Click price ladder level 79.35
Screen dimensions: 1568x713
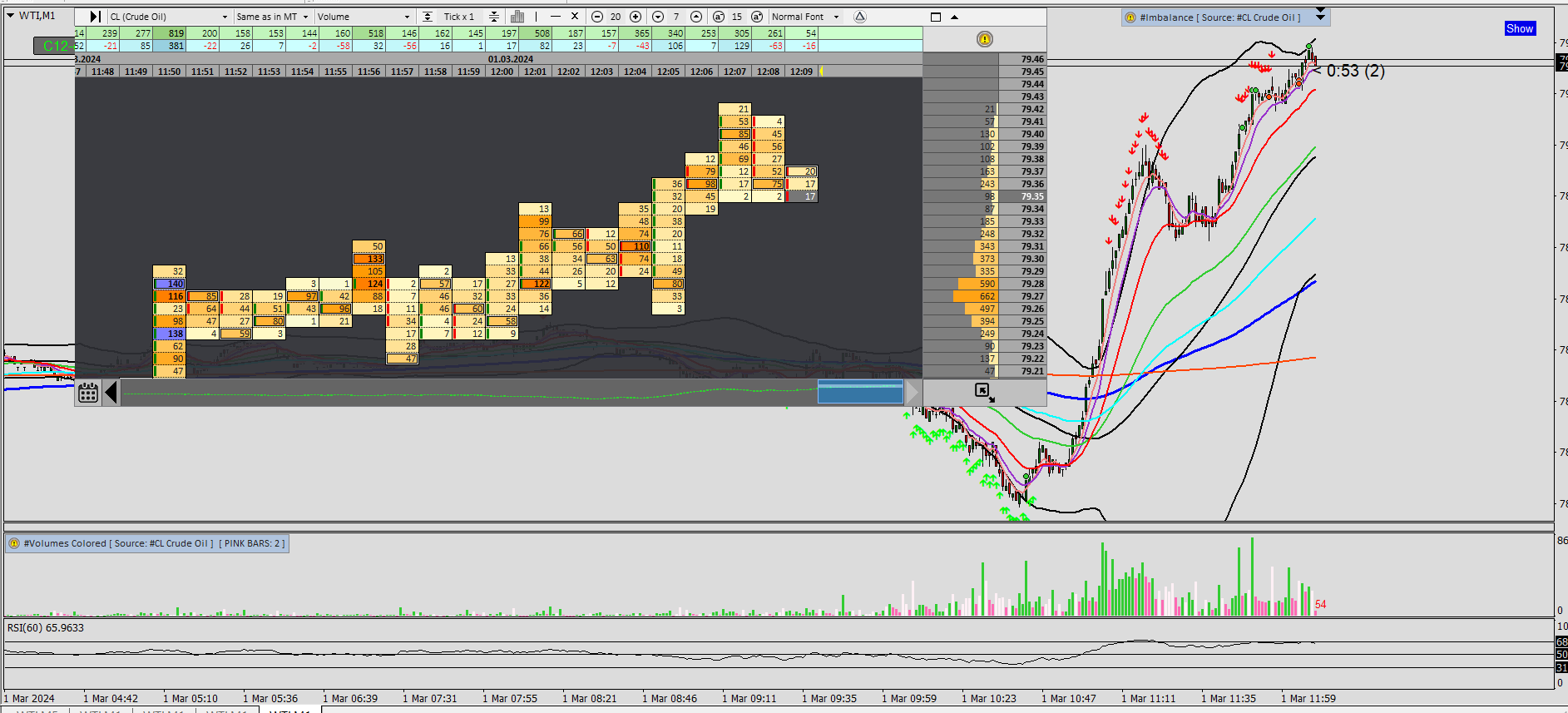1022,196
